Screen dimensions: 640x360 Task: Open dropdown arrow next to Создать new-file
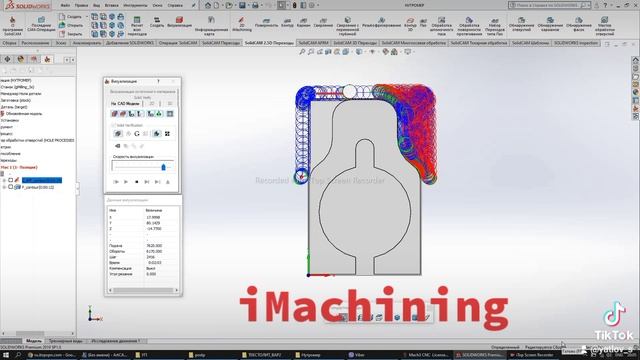tap(87, 17)
